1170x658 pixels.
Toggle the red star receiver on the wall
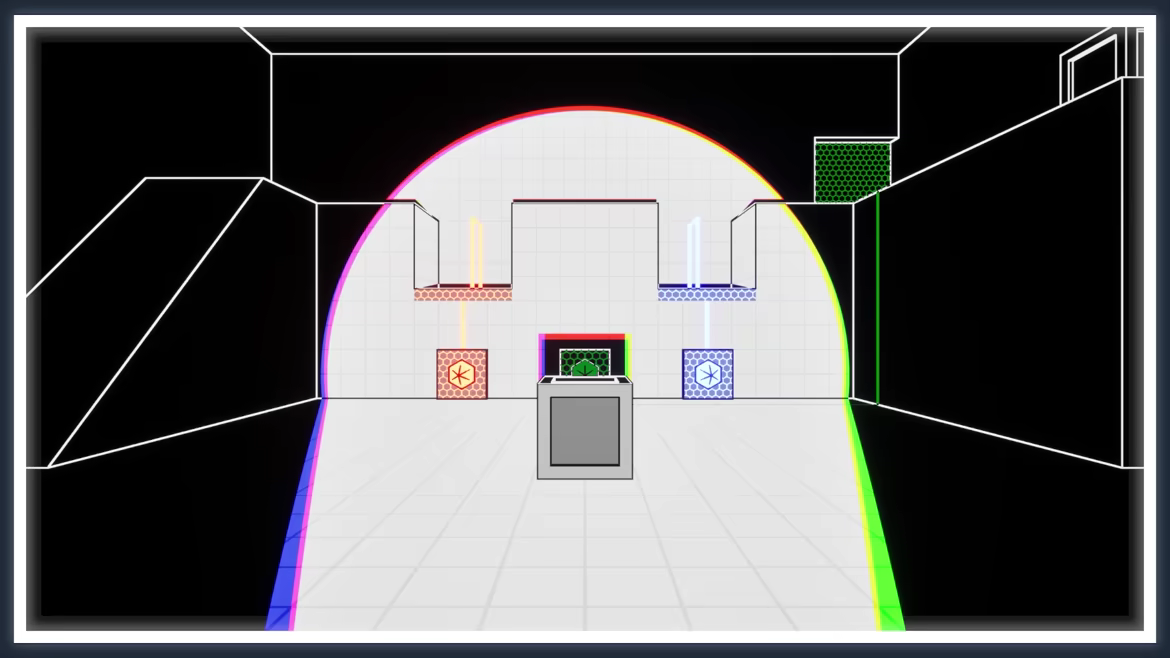coord(460,377)
